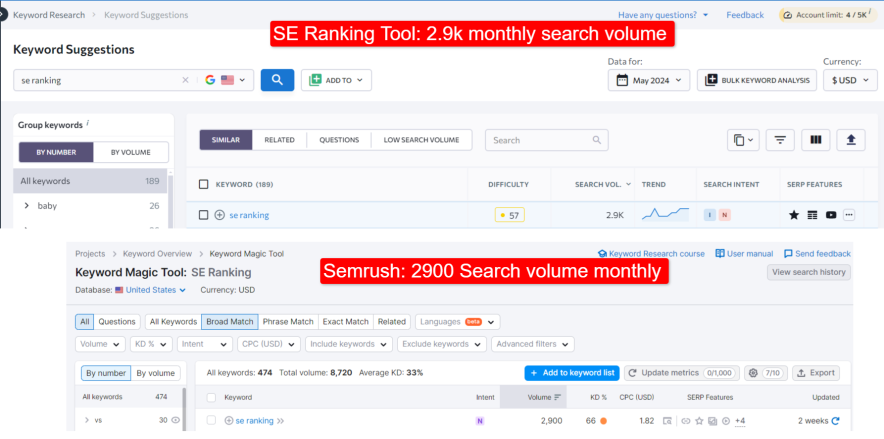Select the Semrush Phrase Match tab

[x=288, y=322]
